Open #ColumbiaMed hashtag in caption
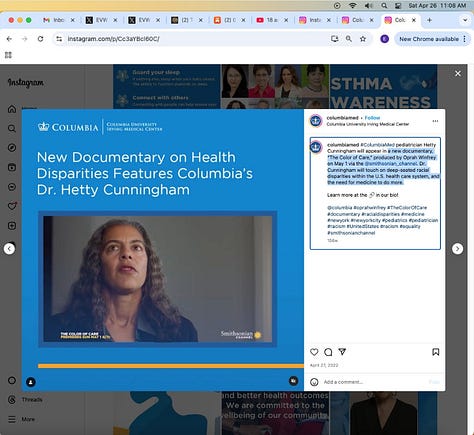This screenshot has width=474, height=435. tap(377, 145)
